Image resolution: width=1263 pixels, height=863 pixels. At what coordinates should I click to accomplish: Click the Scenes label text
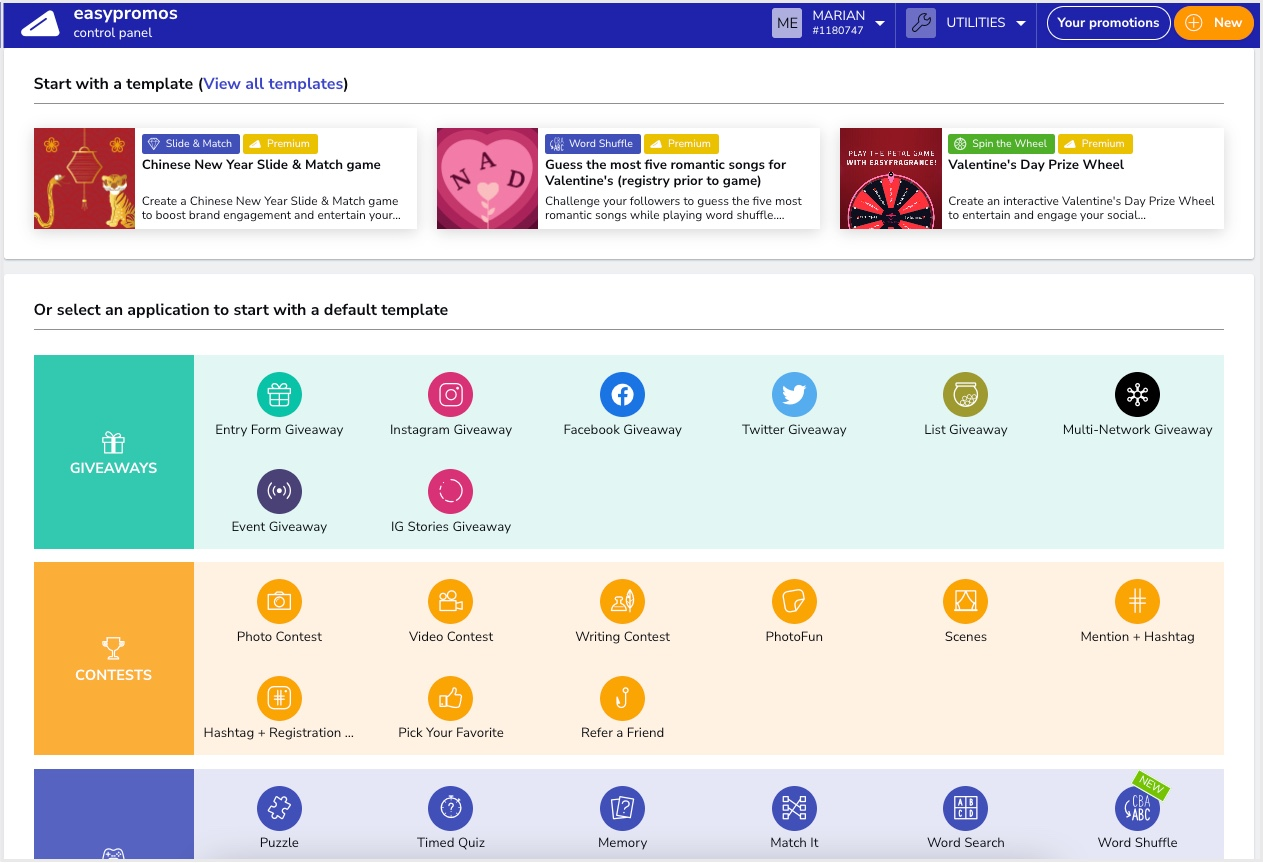click(x=965, y=637)
